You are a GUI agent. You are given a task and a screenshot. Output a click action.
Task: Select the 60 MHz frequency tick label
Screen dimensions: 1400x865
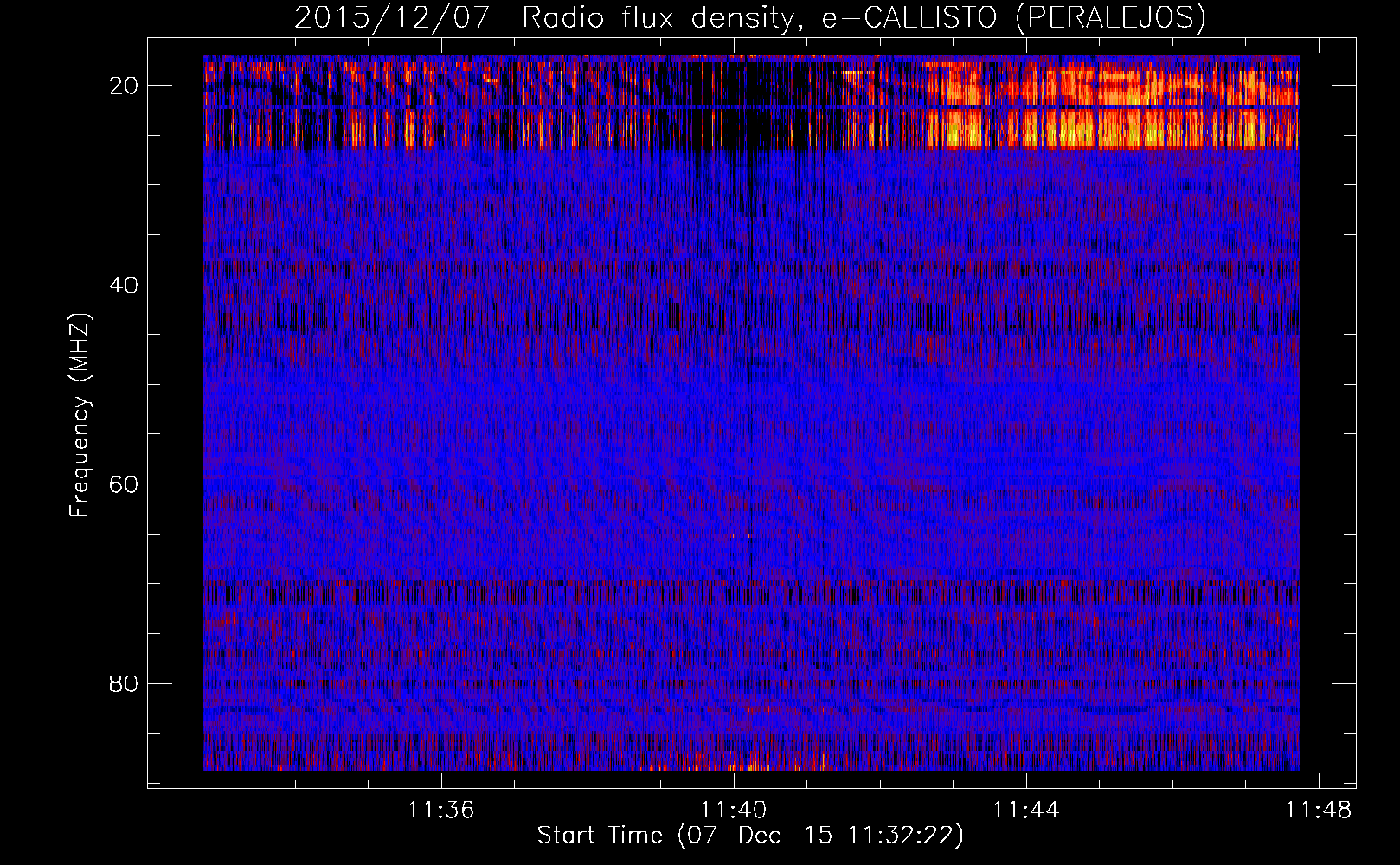125,484
